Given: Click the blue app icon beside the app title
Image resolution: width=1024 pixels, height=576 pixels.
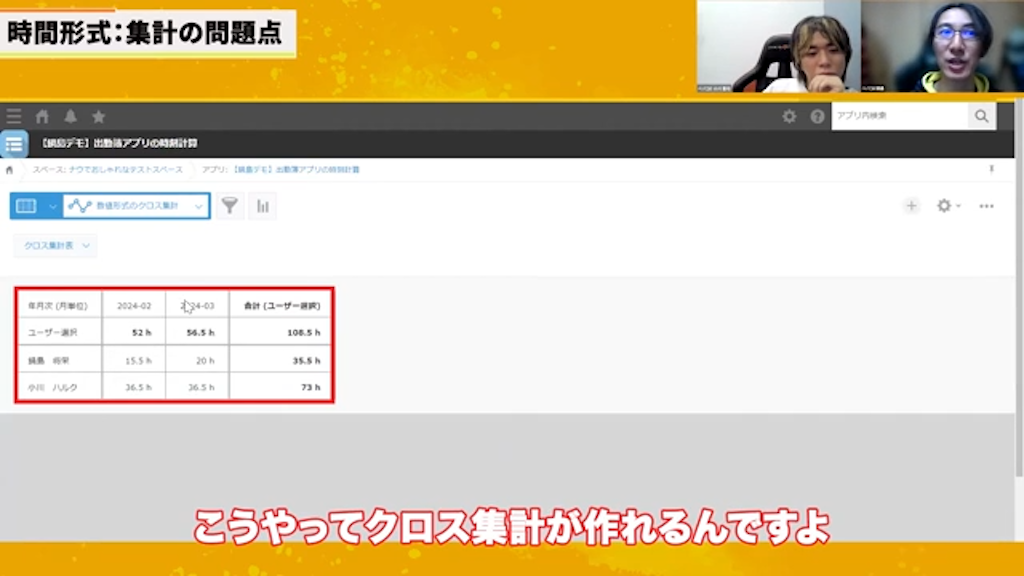Looking at the screenshot, I should click(14, 145).
